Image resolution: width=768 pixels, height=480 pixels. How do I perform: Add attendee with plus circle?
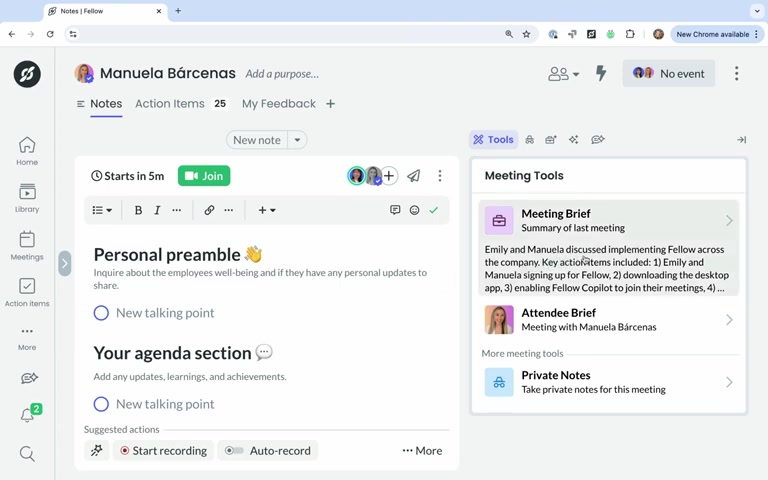pyautogui.click(x=389, y=176)
